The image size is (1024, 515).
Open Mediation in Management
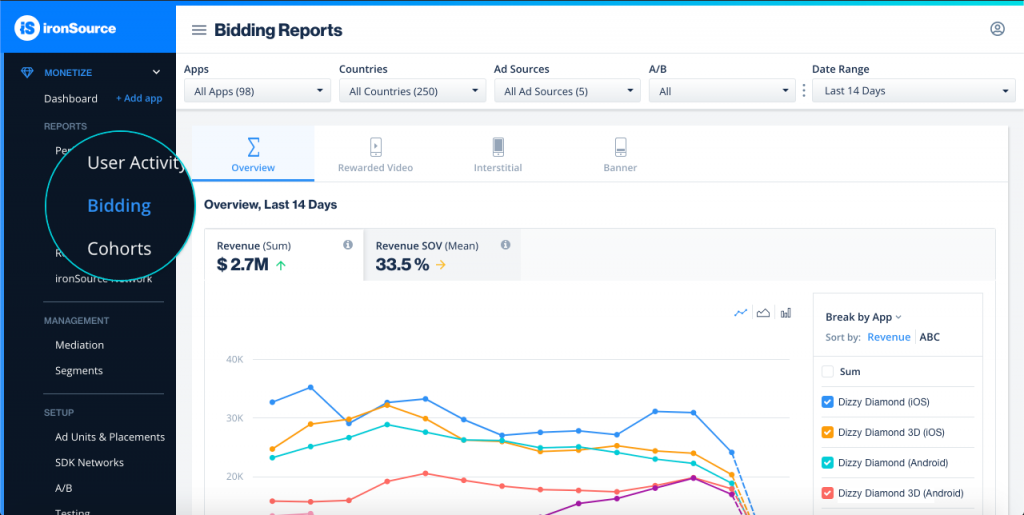click(x=80, y=345)
